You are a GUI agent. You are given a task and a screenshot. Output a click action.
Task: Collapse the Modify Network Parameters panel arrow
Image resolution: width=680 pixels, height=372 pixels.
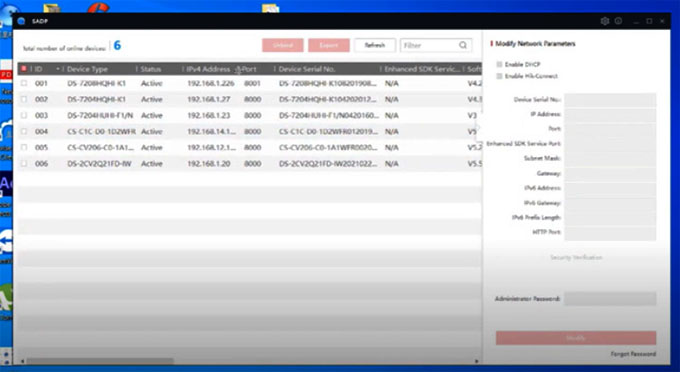(478, 127)
